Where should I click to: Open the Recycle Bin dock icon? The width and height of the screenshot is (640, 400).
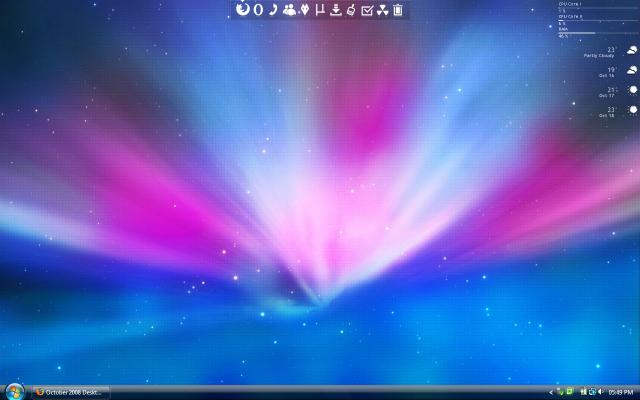point(398,10)
